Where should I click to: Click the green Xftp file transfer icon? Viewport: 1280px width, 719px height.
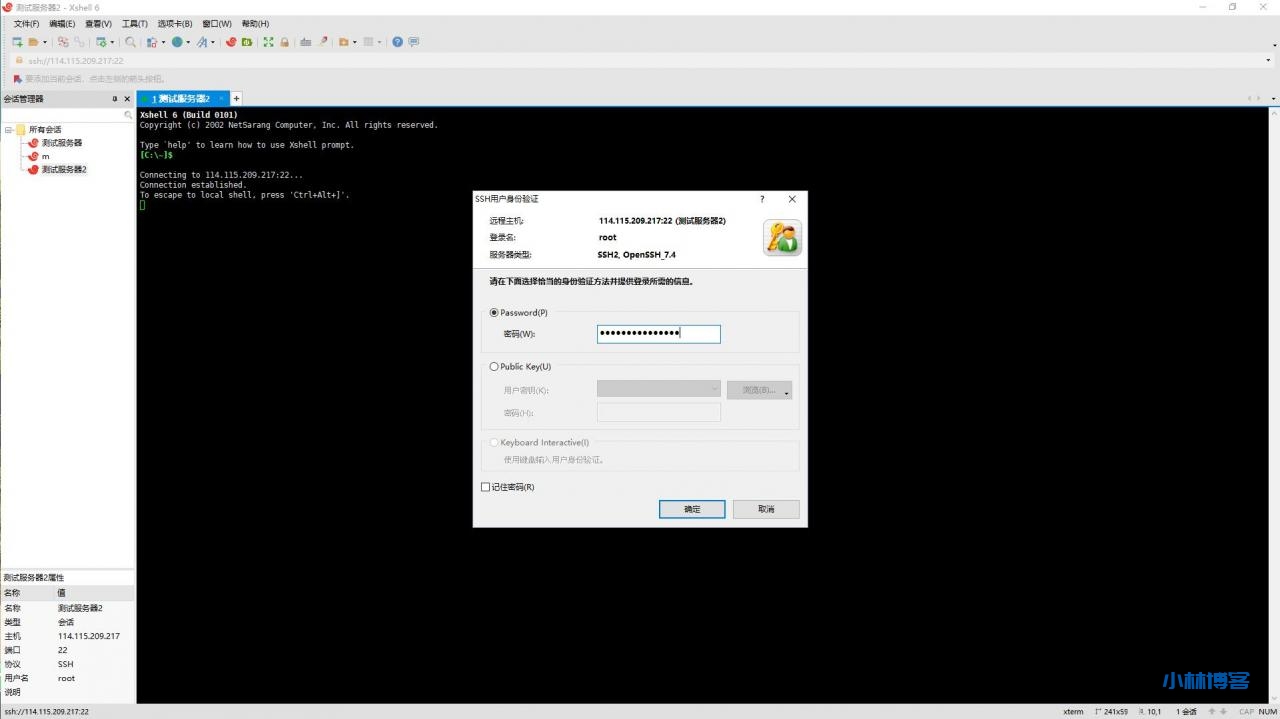(246, 42)
